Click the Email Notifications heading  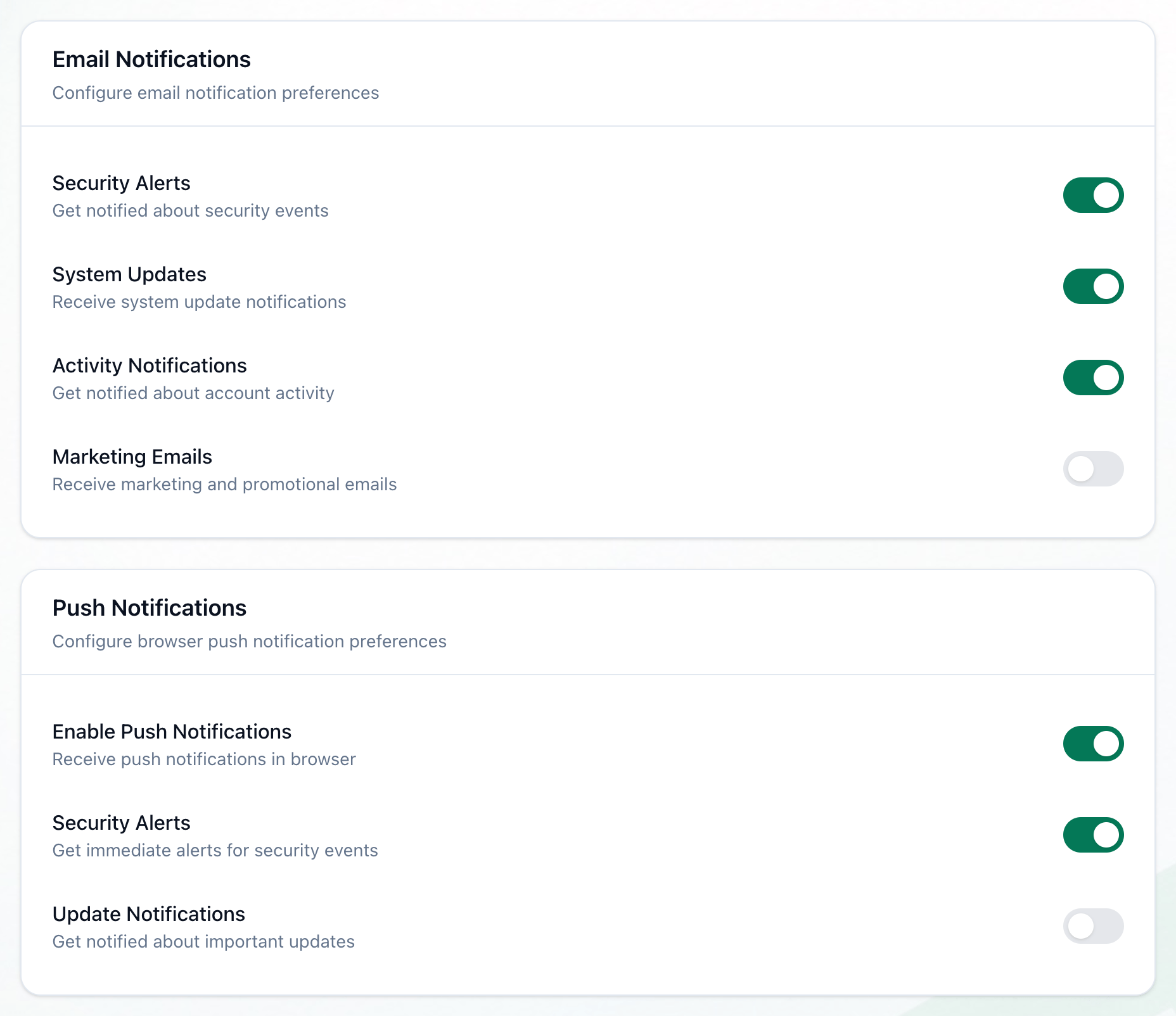tap(151, 60)
